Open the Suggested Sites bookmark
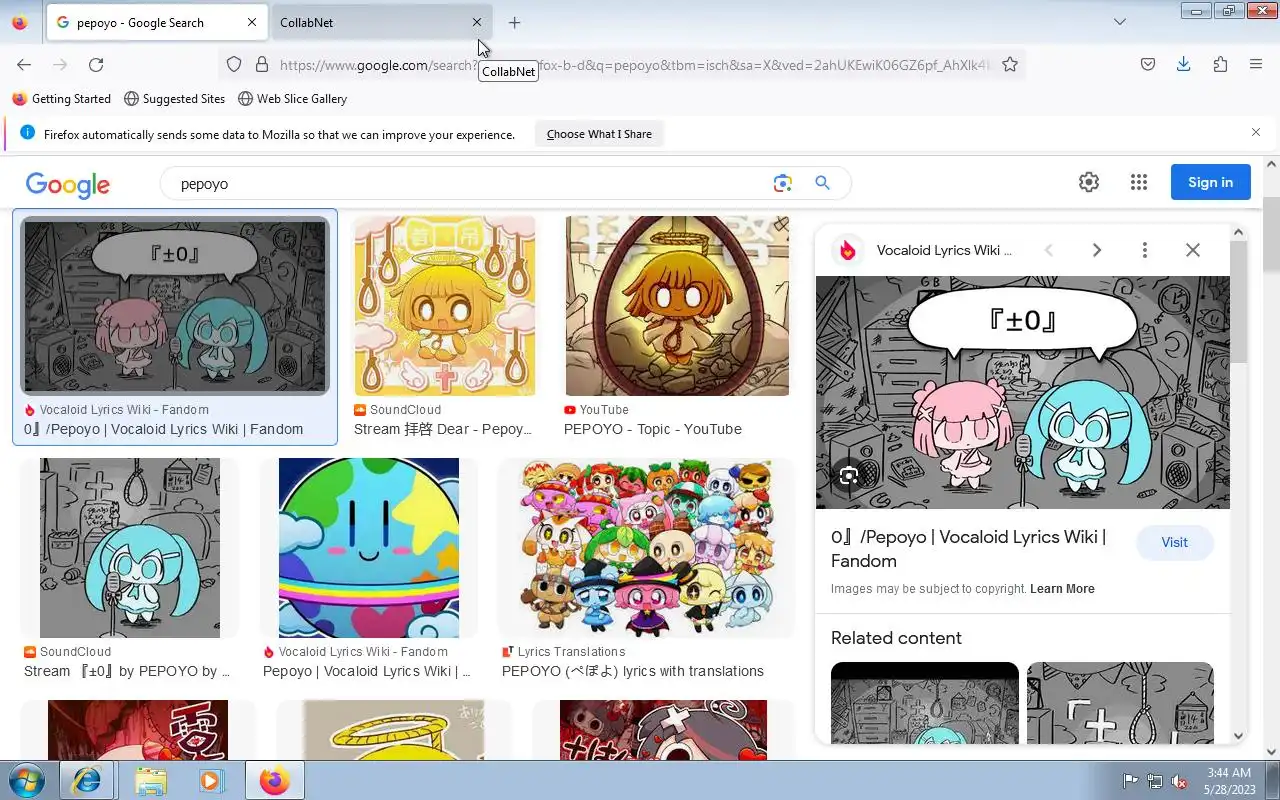This screenshot has width=1280, height=800. pyautogui.click(x=174, y=99)
